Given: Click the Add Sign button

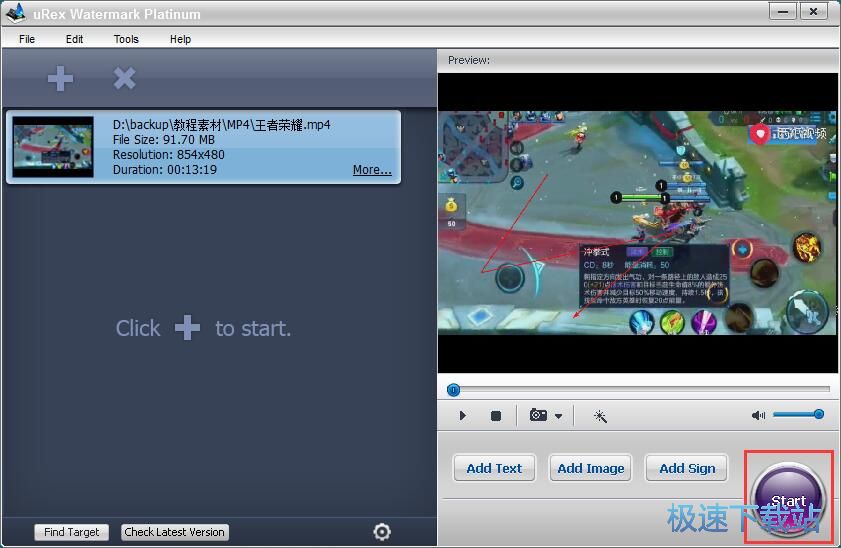Looking at the screenshot, I should [687, 468].
